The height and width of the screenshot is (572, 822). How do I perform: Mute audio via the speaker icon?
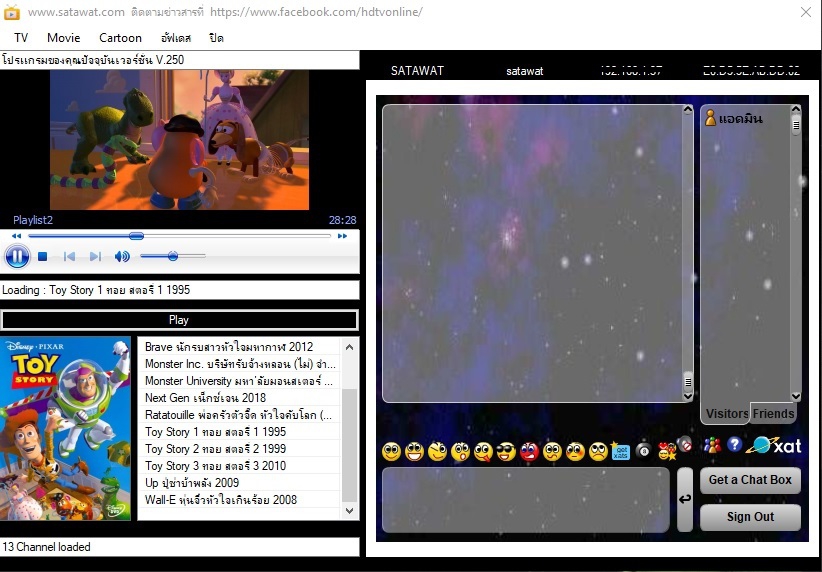click(122, 256)
